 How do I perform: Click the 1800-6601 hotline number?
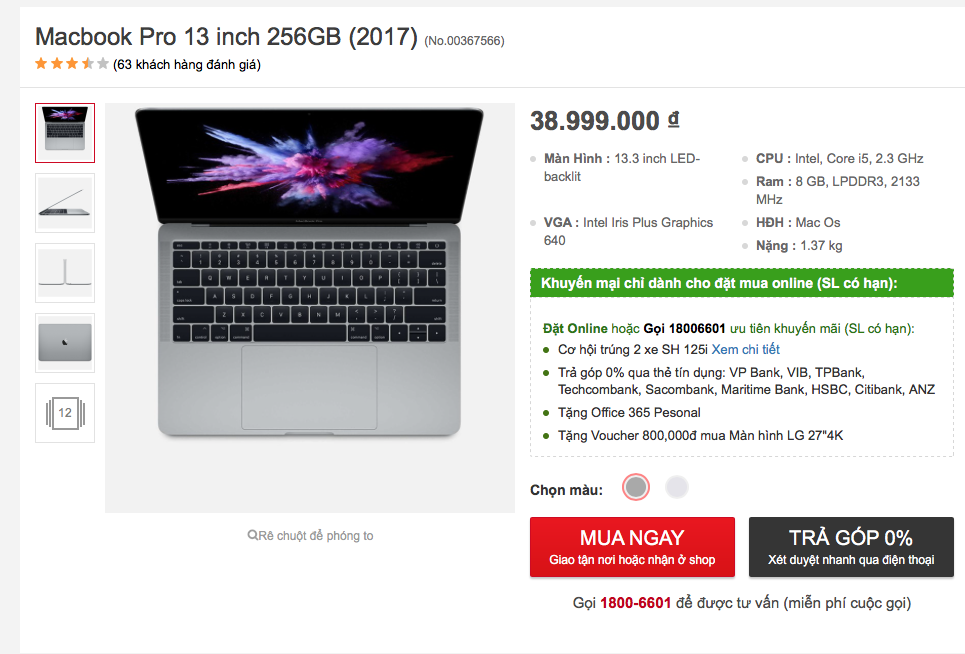click(x=635, y=603)
